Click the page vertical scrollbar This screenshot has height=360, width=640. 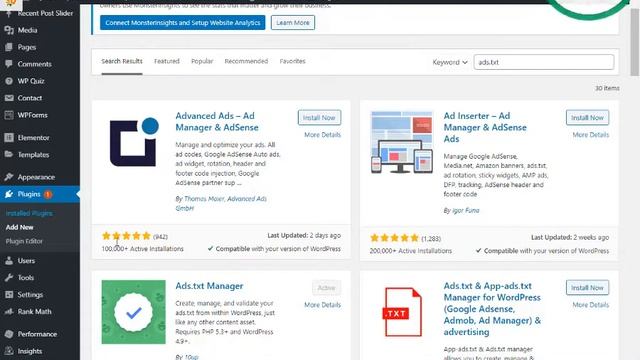tap(635, 41)
